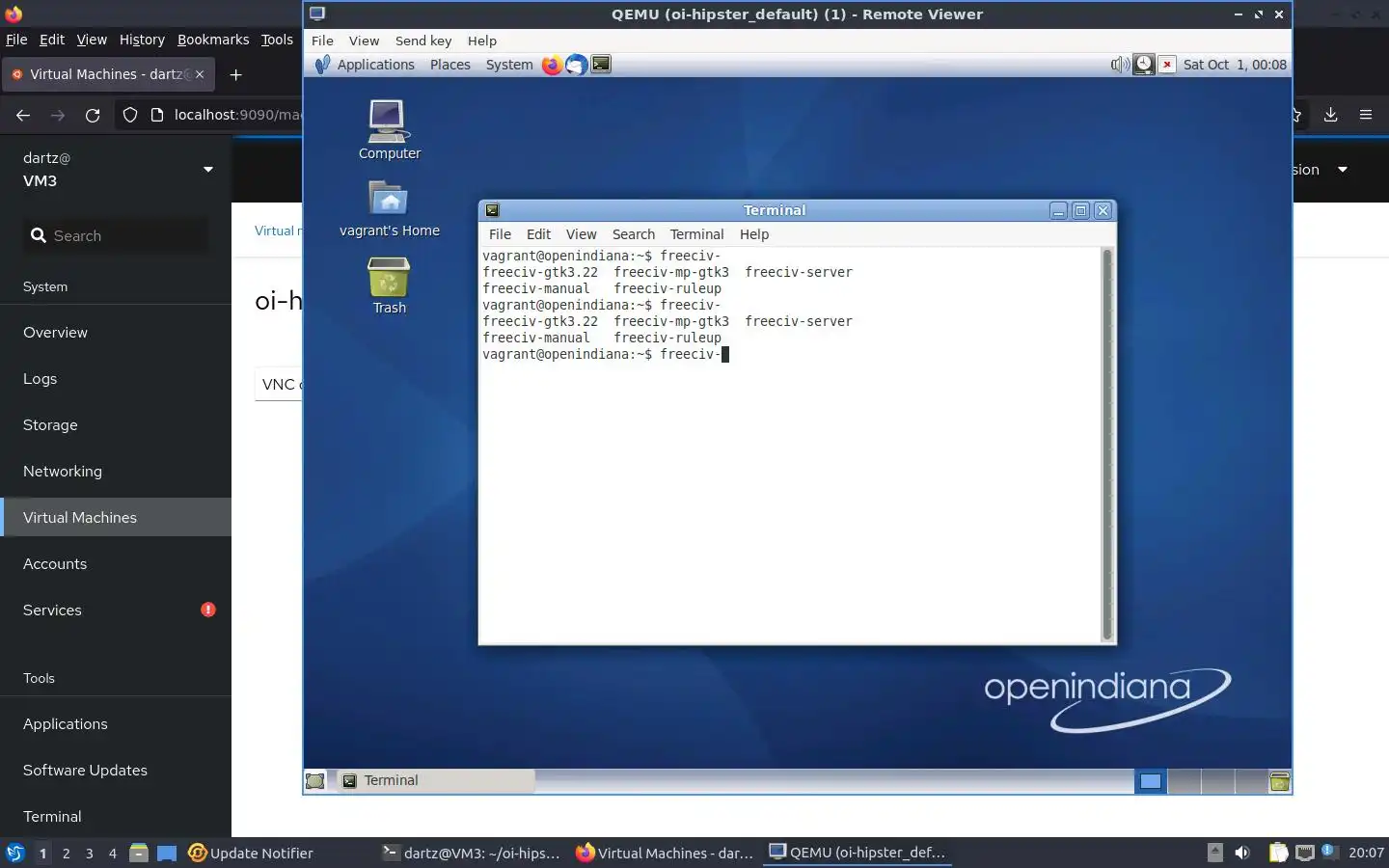Click the Show Desktop icon in guest bottom panel

pyautogui.click(x=315, y=781)
